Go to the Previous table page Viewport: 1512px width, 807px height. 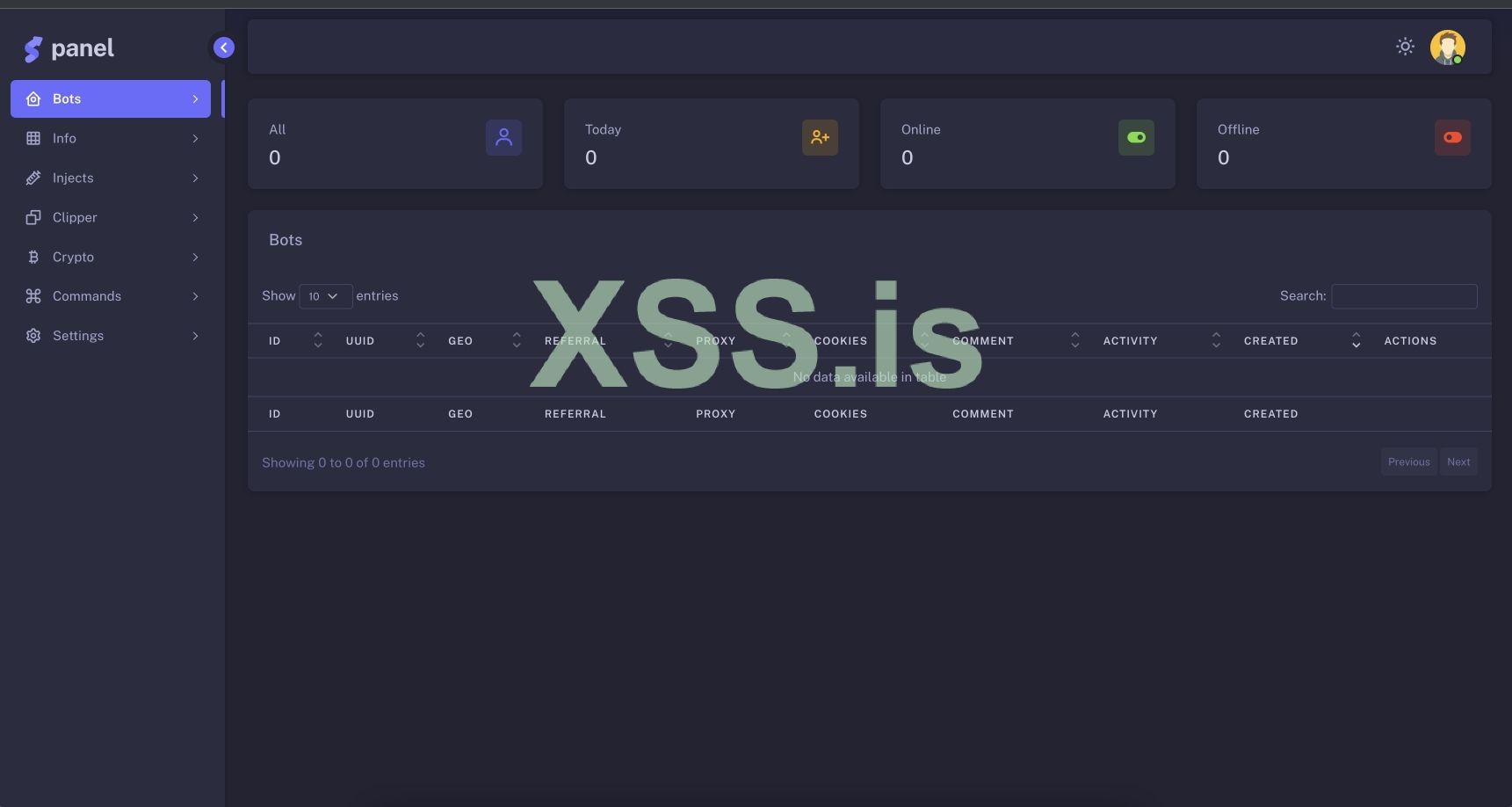coord(1409,462)
